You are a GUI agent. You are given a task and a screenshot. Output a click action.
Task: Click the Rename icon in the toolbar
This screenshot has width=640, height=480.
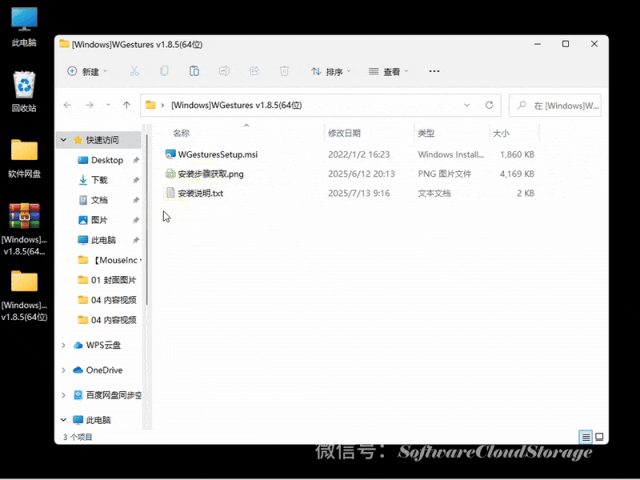point(224,71)
